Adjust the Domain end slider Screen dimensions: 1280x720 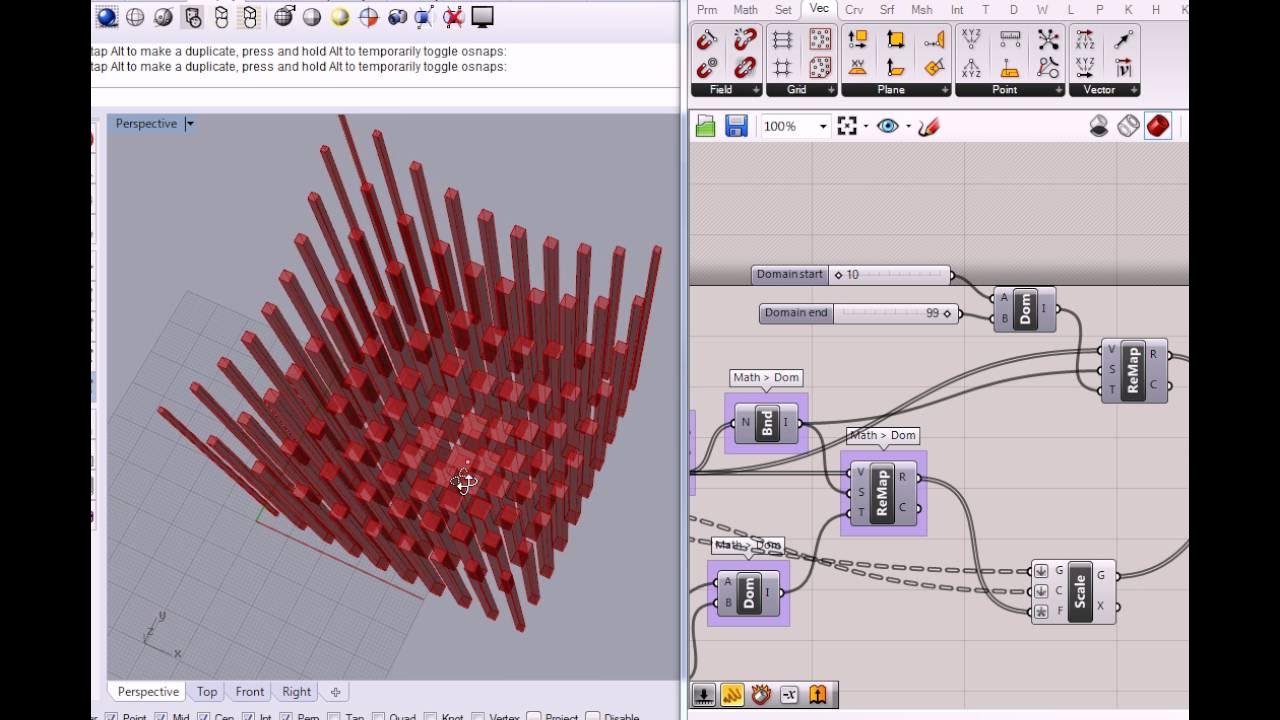point(860,313)
